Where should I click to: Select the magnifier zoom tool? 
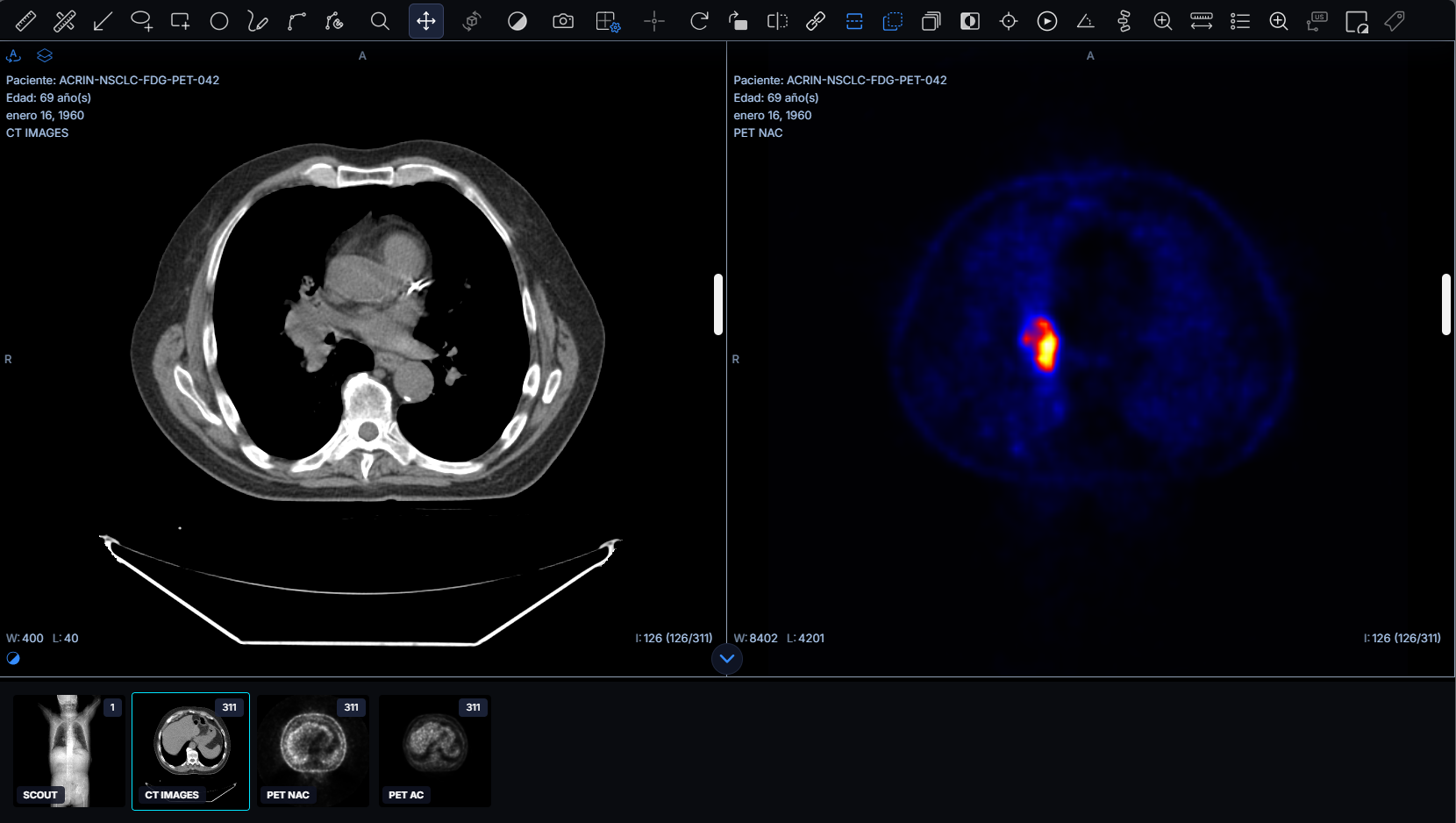[x=380, y=21]
